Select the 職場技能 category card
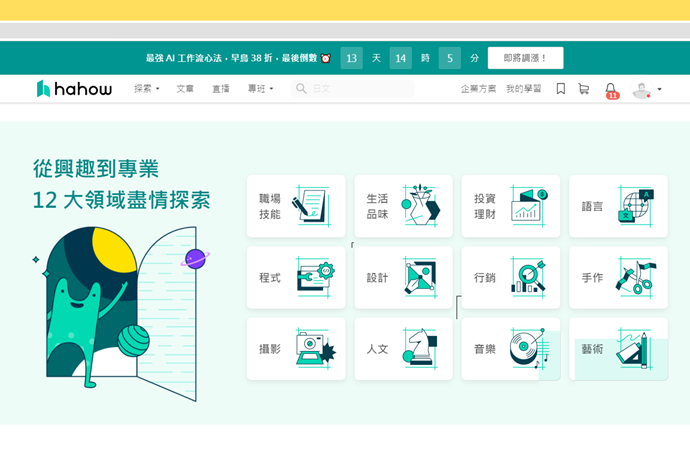Image resolution: width=690 pixels, height=468 pixels. click(x=296, y=206)
